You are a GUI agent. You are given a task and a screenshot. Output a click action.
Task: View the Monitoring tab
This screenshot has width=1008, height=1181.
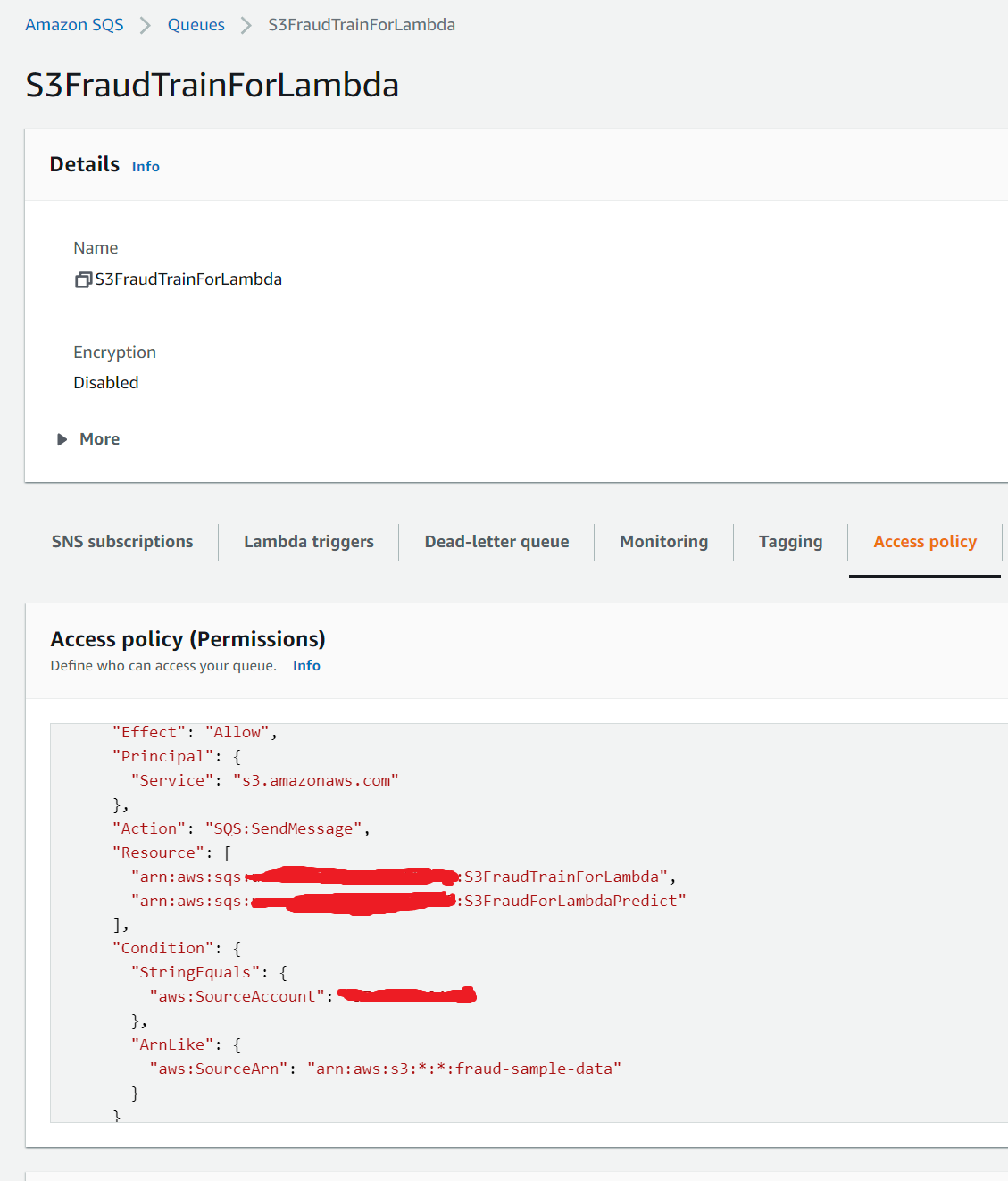tap(663, 542)
